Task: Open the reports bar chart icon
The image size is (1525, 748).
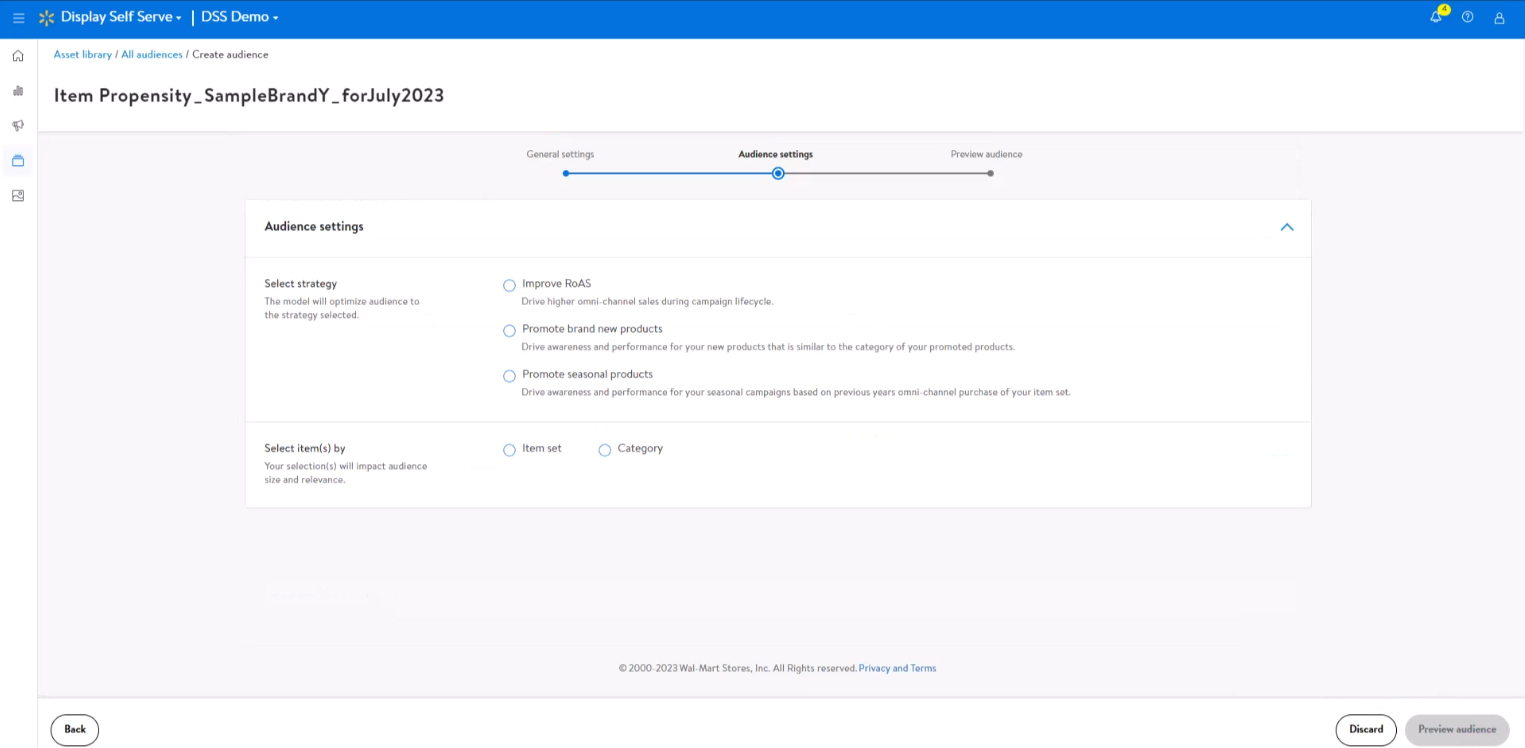Action: pyautogui.click(x=18, y=91)
